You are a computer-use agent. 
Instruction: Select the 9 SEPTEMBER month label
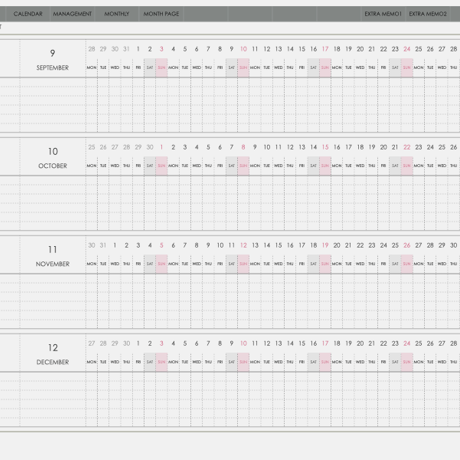(x=53, y=60)
